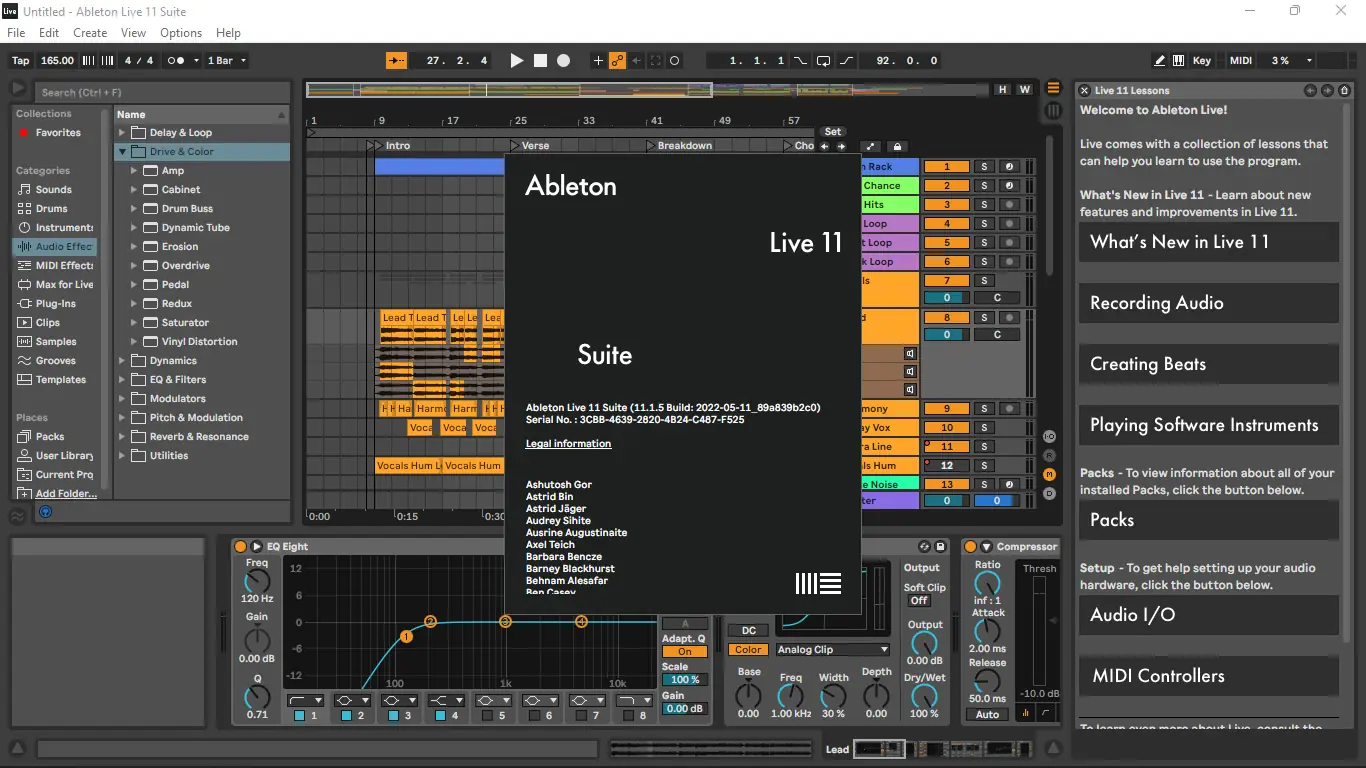Expand the EQ & Filters folder
This screenshot has width=1366, height=768.
(122, 380)
